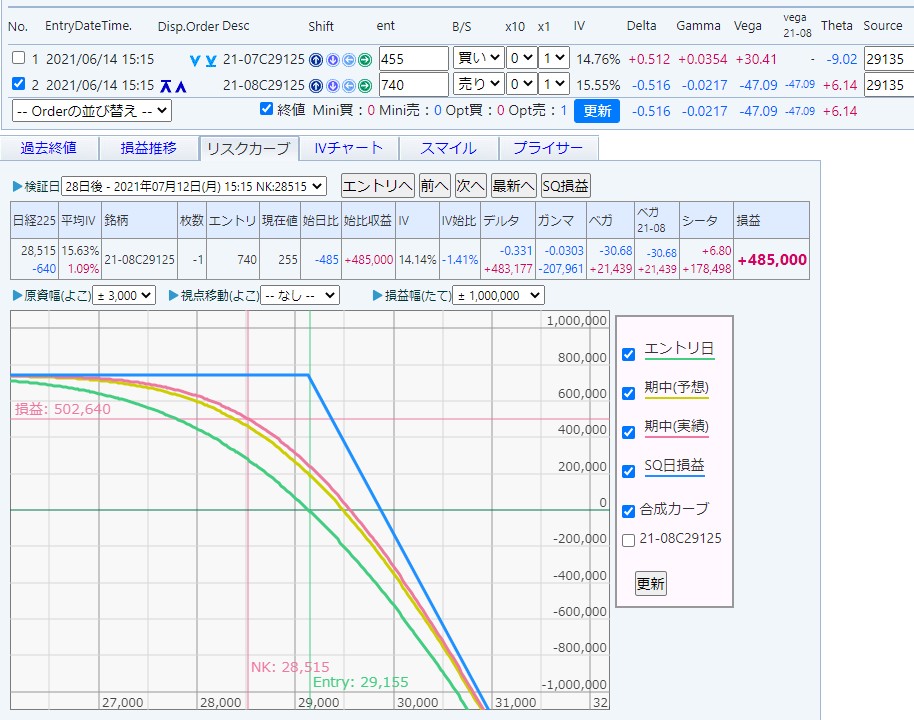914x720 pixels.
Task: Click the 最新へ button
Action: click(514, 186)
